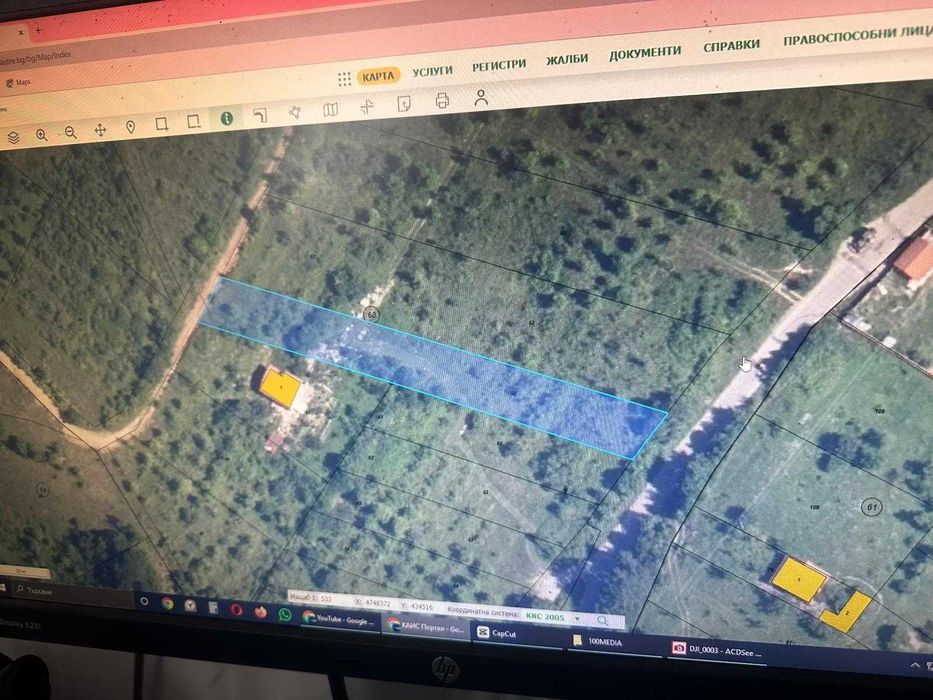
Task: Launch Chrome from the taskbar
Action: click(x=168, y=604)
